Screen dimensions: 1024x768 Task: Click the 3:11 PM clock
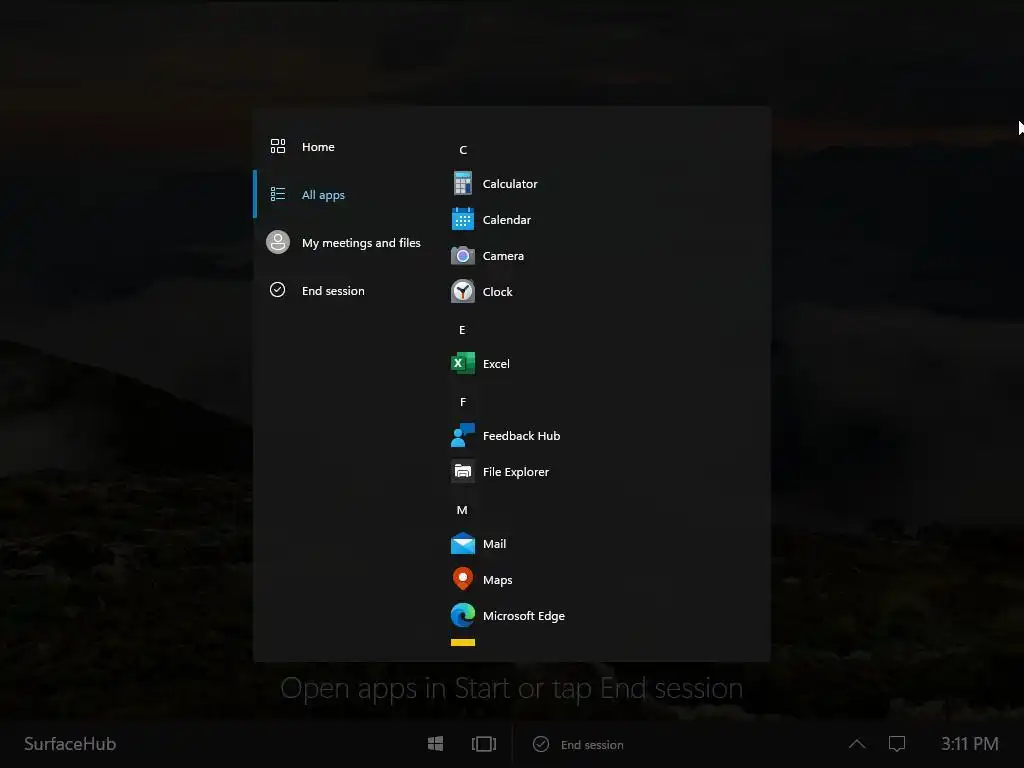pos(970,744)
